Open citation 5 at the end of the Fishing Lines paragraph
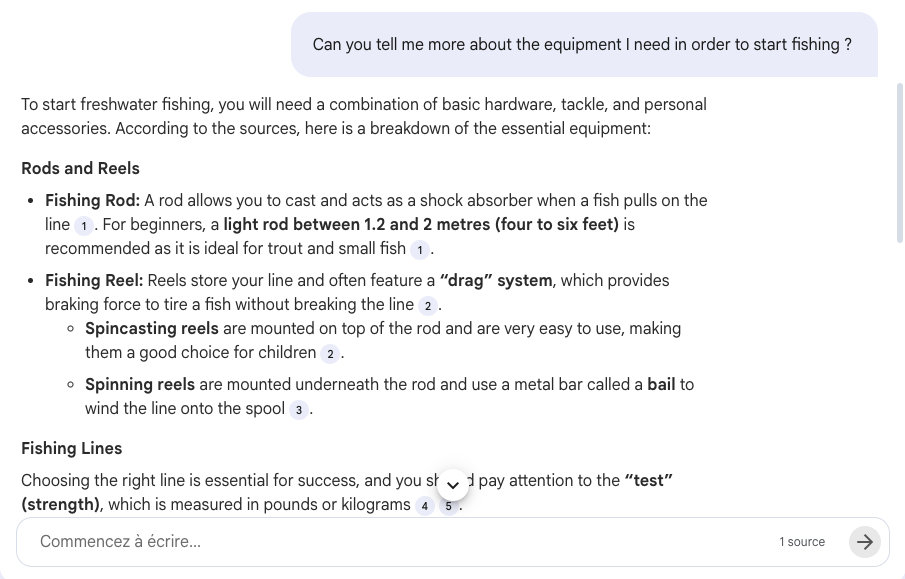 (x=447, y=506)
